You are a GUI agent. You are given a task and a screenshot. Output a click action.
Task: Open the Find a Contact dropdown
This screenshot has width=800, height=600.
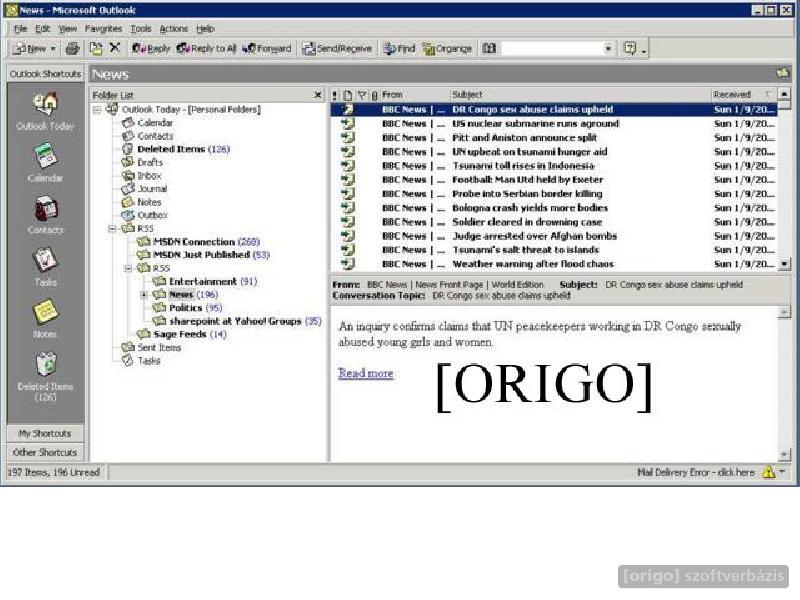click(x=608, y=48)
